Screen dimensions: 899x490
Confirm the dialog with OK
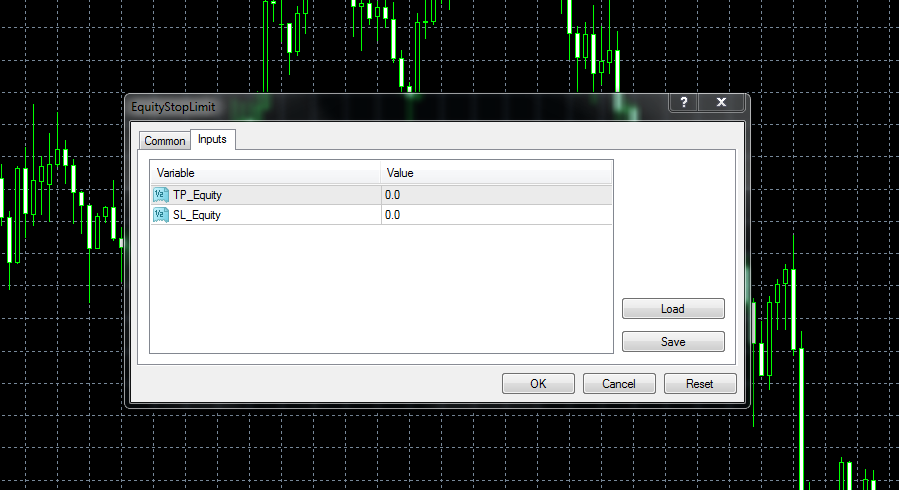point(538,383)
